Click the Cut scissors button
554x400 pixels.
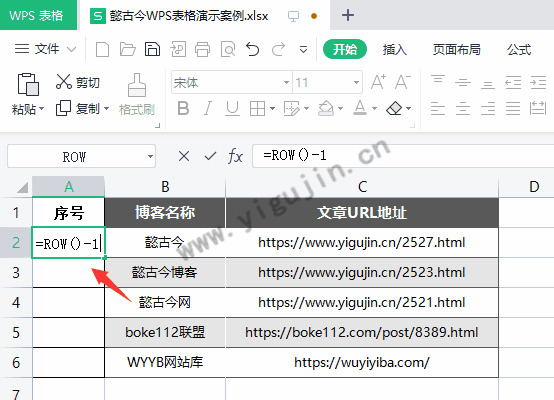click(x=78, y=82)
